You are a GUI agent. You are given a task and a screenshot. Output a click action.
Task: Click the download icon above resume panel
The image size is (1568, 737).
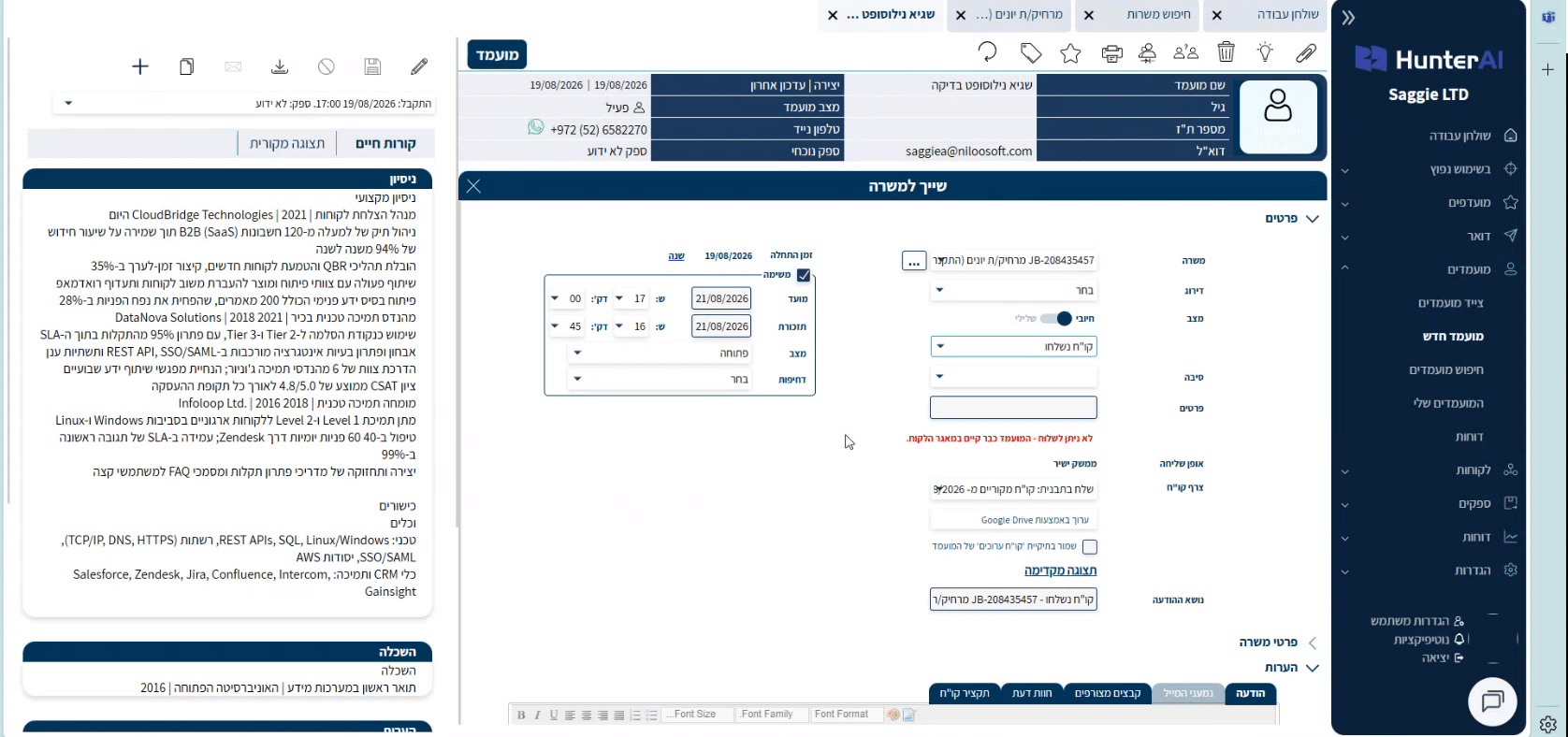pyautogui.click(x=279, y=66)
